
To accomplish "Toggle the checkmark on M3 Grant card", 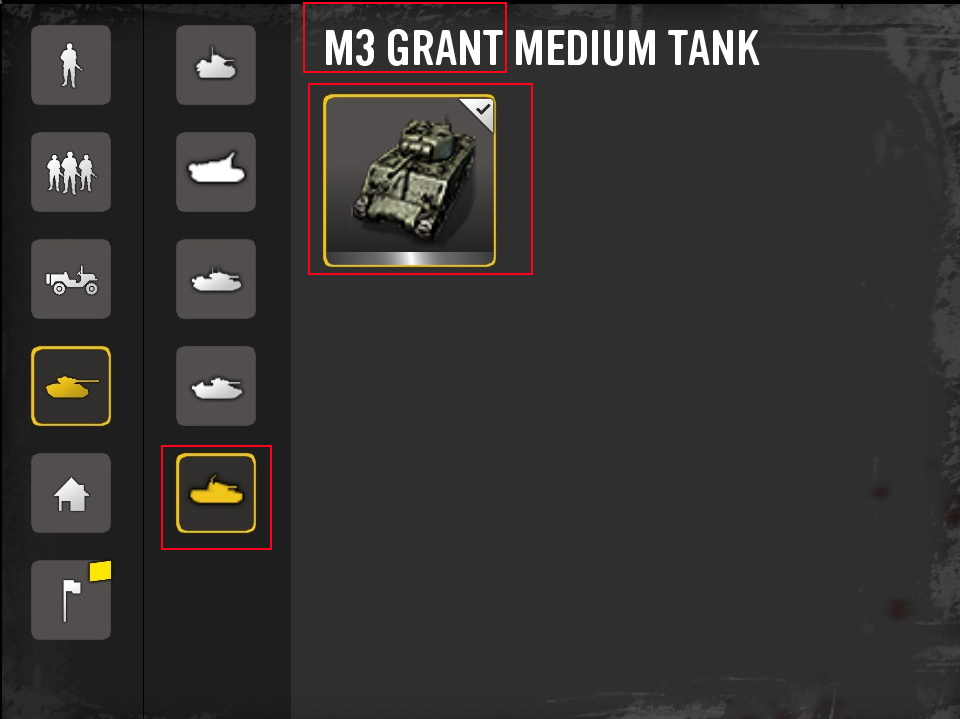I will point(483,109).
